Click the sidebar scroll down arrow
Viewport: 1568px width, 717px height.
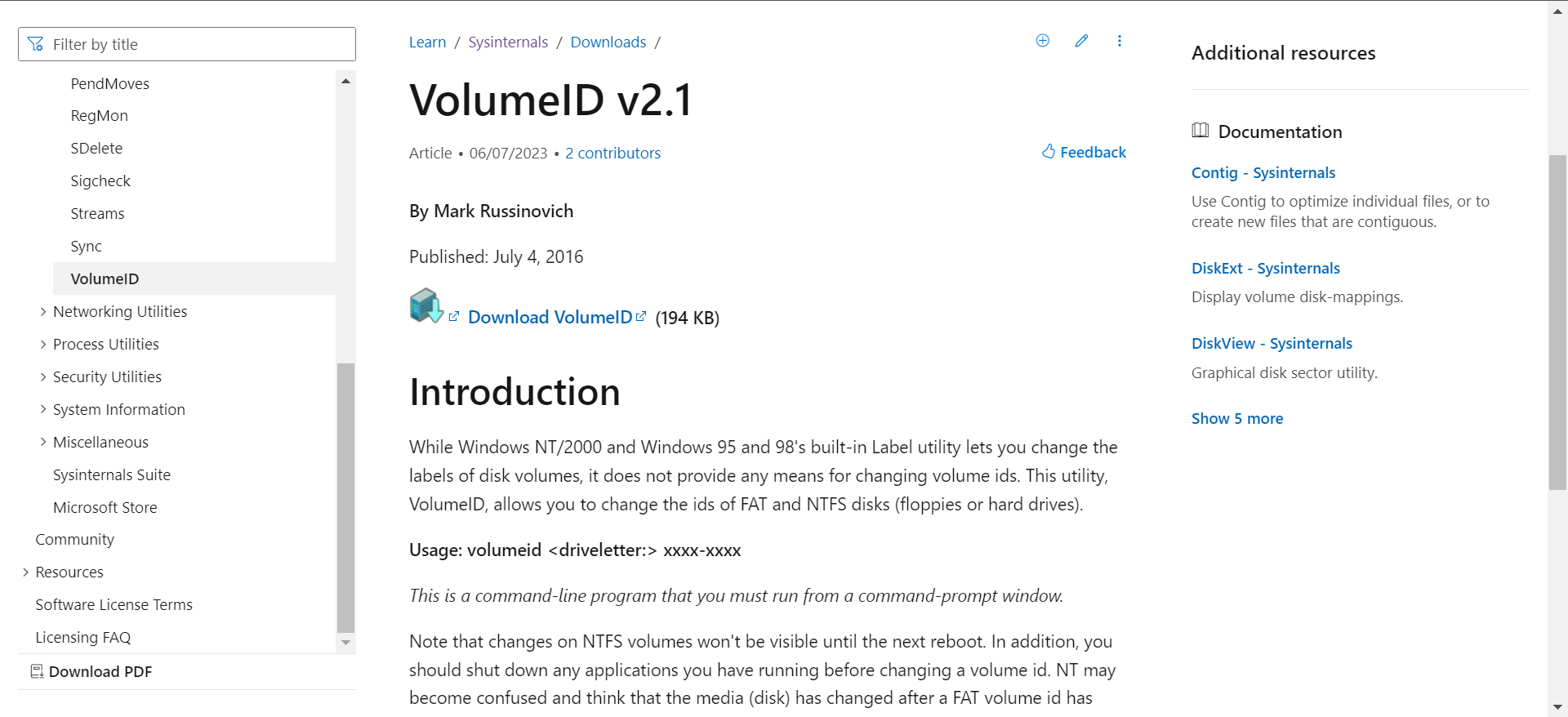[x=345, y=643]
